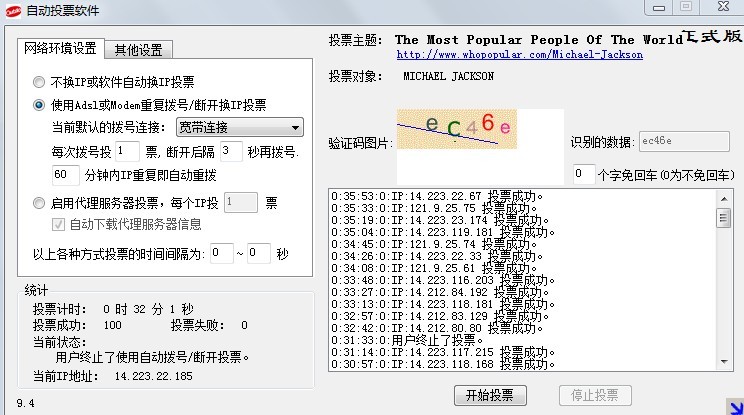This screenshot has height=415, width=744.
Task: Click the blue arrow icon at bottom-right corner
Action: coord(735,405)
